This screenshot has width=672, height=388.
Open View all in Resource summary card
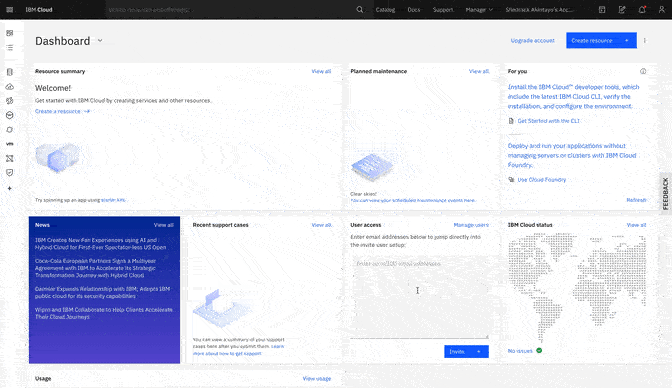coord(321,71)
